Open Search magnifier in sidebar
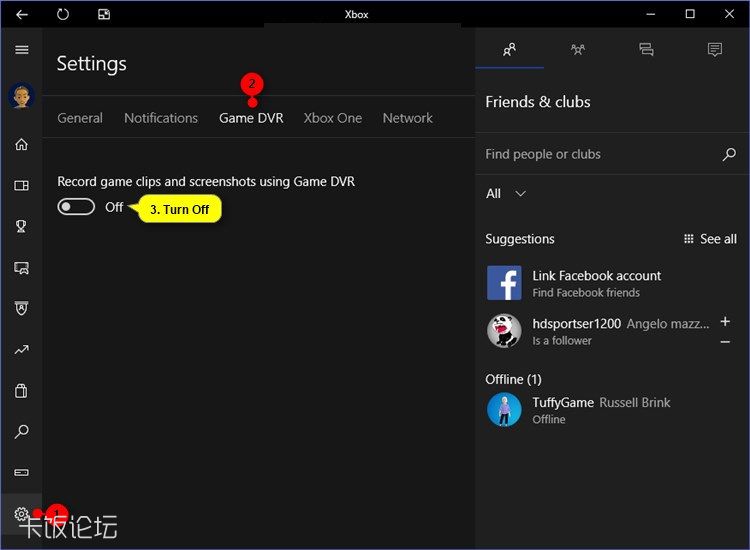 tap(22, 431)
